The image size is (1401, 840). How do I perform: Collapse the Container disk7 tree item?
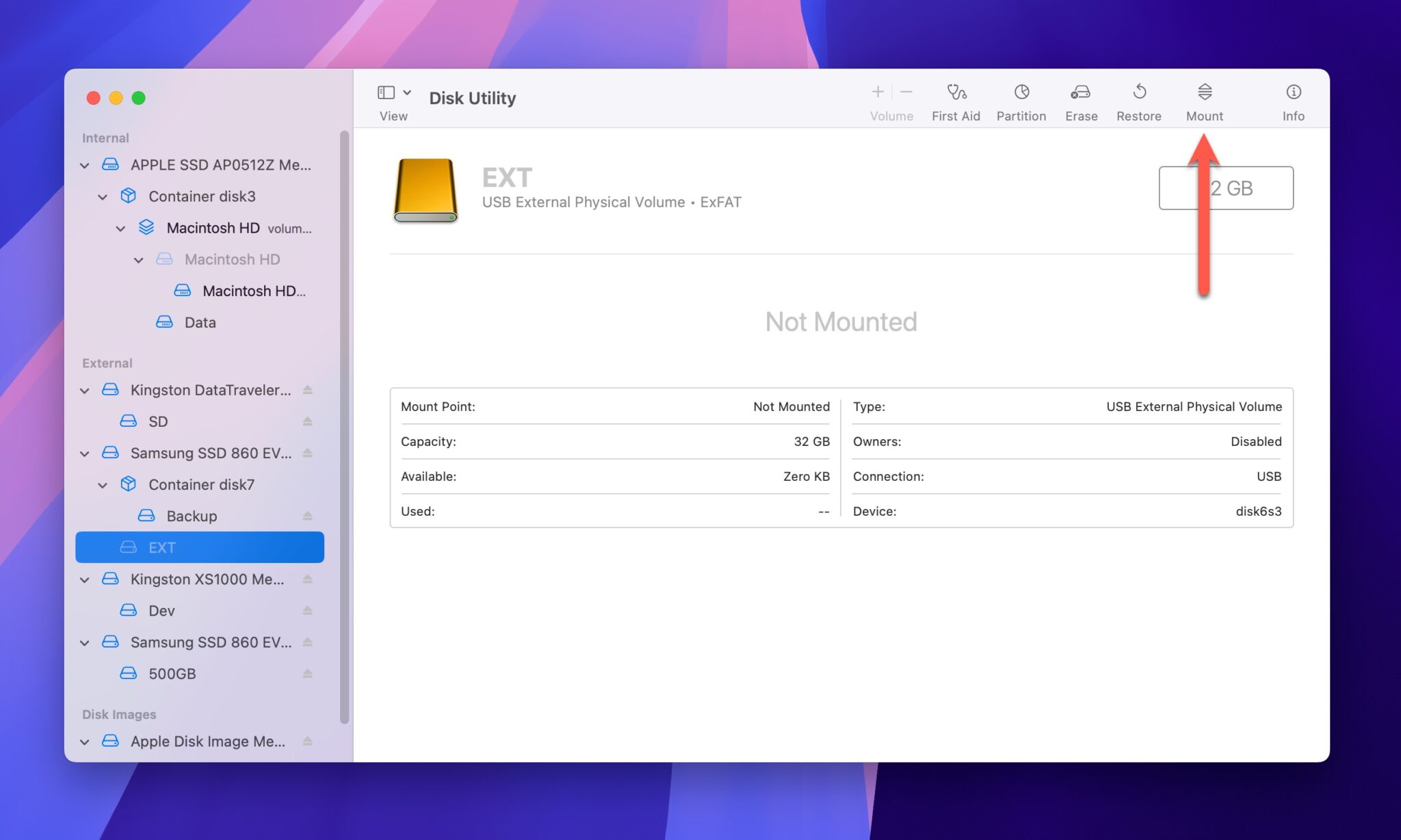[x=103, y=484]
